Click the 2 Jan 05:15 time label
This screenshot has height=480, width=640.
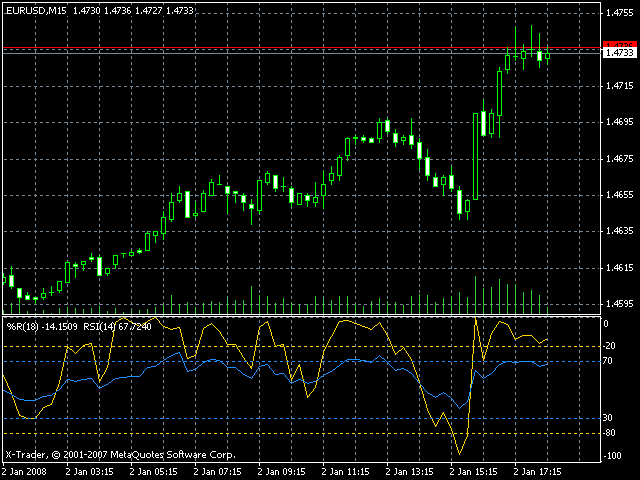[153, 472]
